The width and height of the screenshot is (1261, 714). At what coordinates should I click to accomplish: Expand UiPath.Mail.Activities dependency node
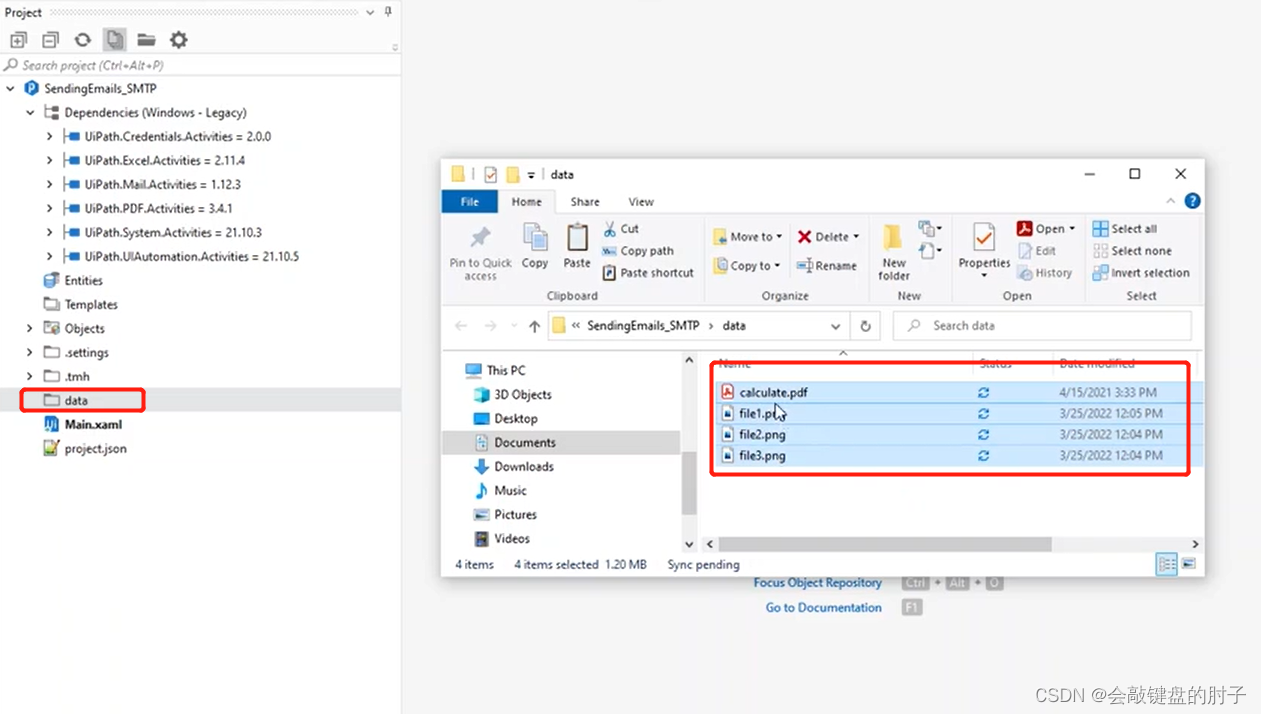click(49, 185)
